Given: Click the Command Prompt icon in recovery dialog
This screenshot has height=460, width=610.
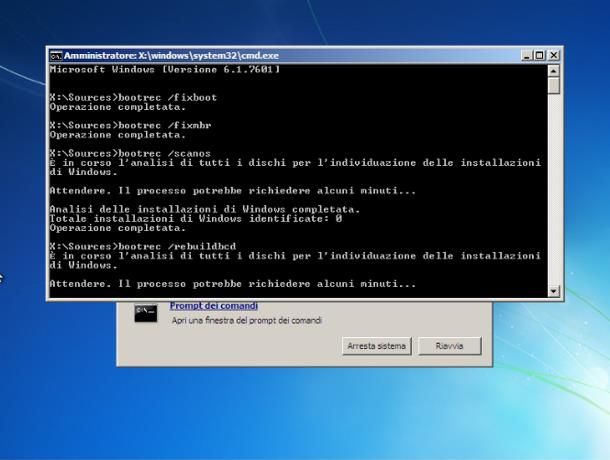Looking at the screenshot, I should point(145,314).
